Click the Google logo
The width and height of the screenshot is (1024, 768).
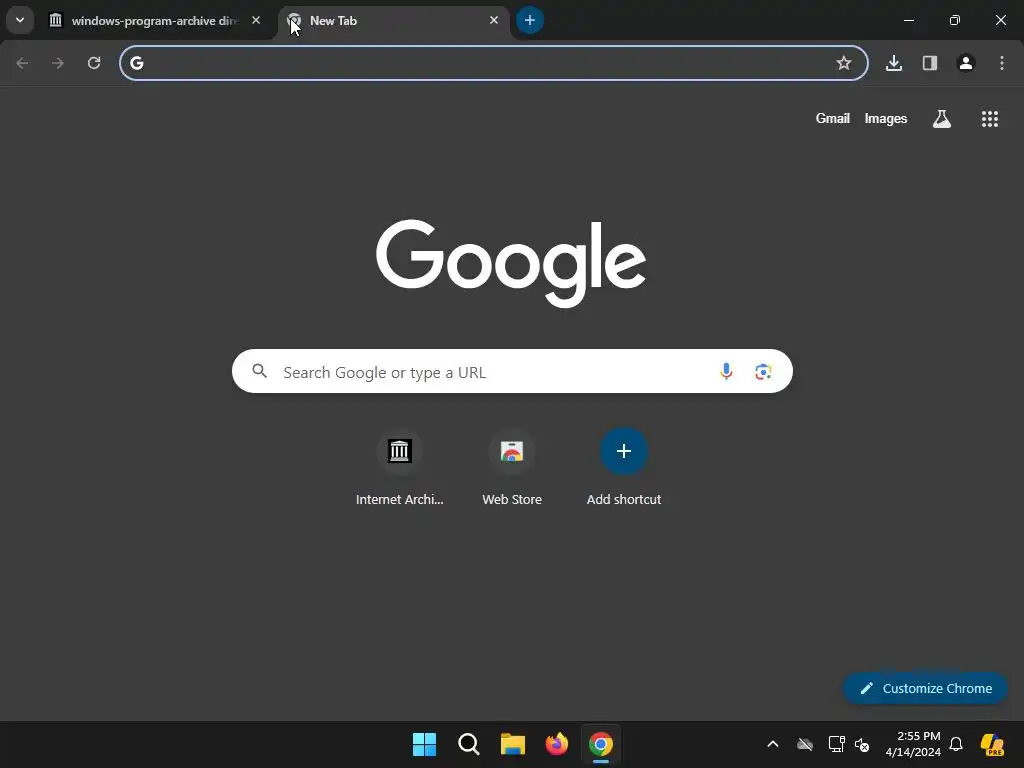511,263
